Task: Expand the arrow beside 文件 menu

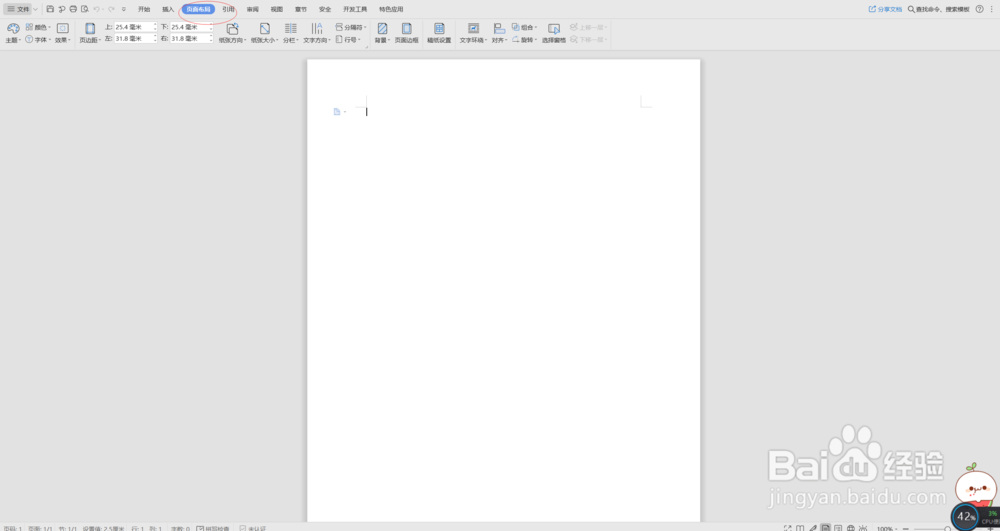Action: (x=36, y=10)
